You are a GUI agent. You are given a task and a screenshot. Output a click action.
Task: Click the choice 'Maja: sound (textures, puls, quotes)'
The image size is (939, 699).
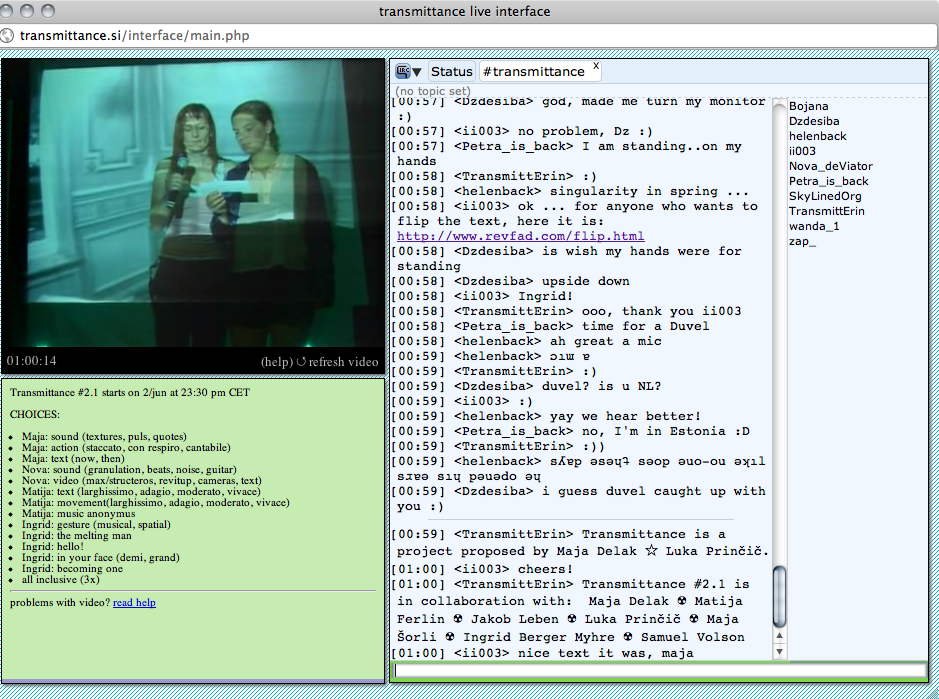104,436
